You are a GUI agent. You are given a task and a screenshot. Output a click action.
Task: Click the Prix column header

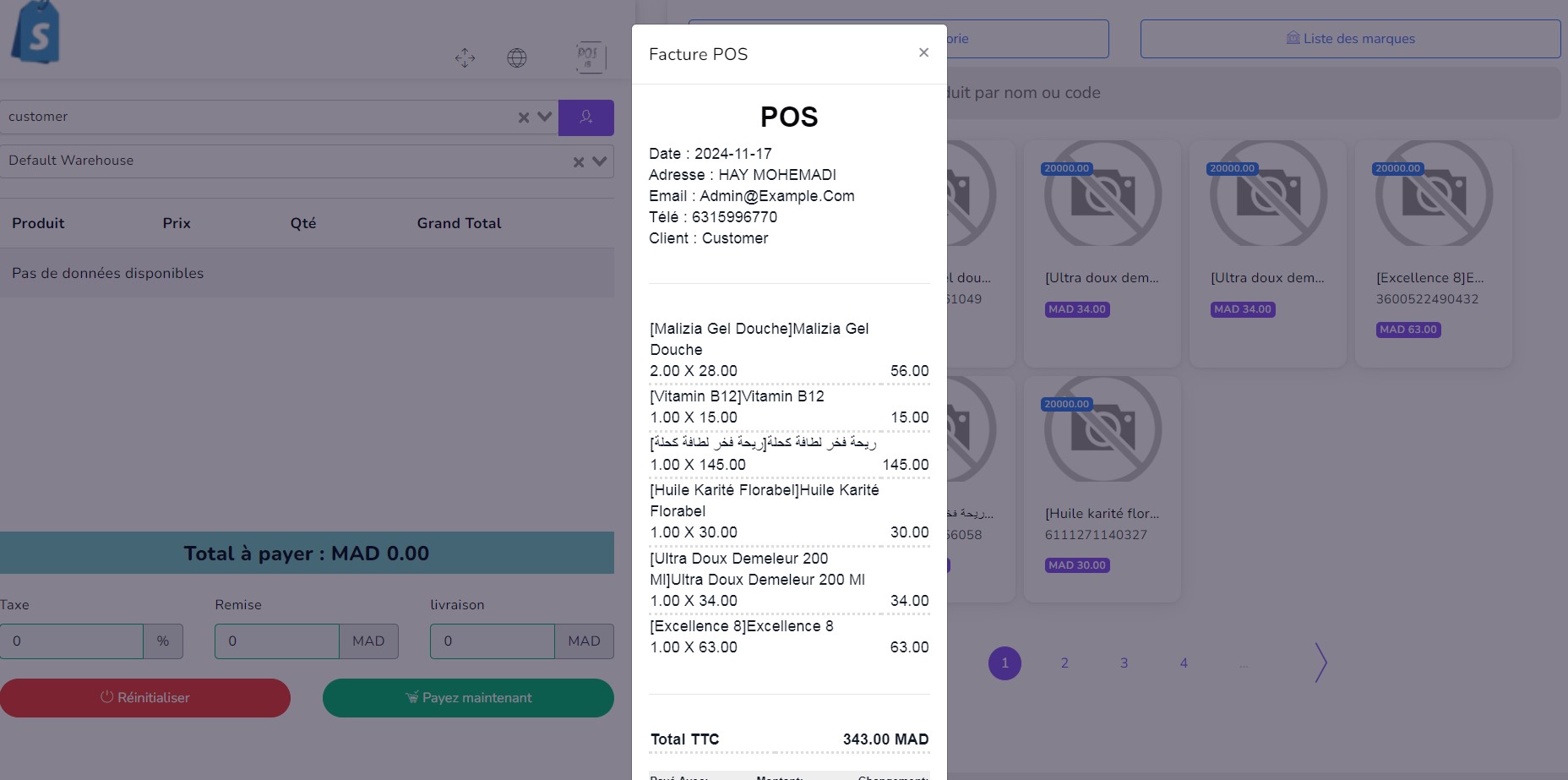point(177,223)
